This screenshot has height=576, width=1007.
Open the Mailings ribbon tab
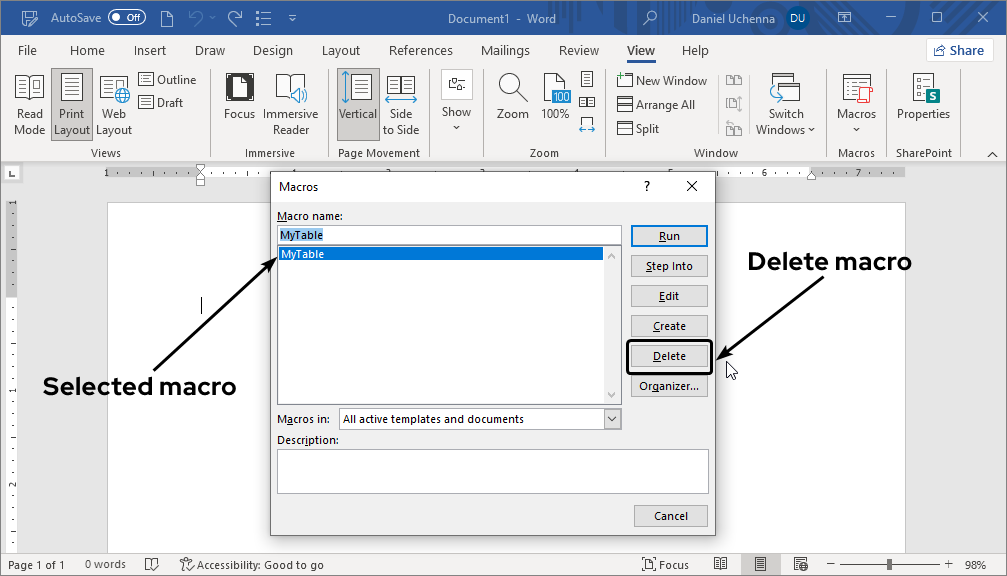(505, 50)
